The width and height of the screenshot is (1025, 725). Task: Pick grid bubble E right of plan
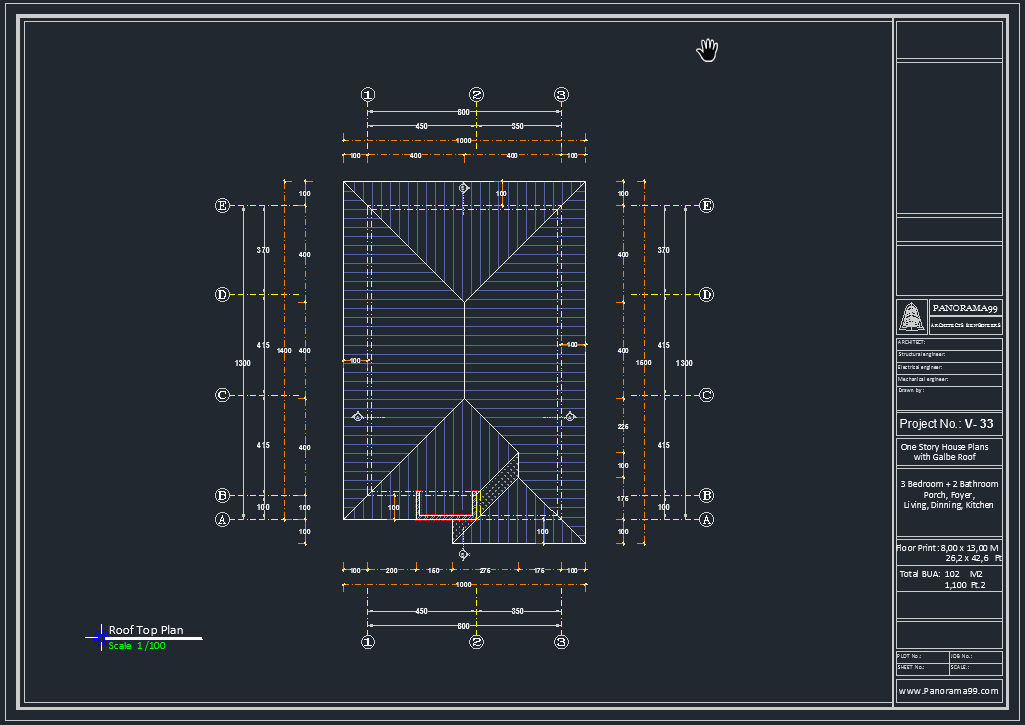pyautogui.click(x=707, y=206)
